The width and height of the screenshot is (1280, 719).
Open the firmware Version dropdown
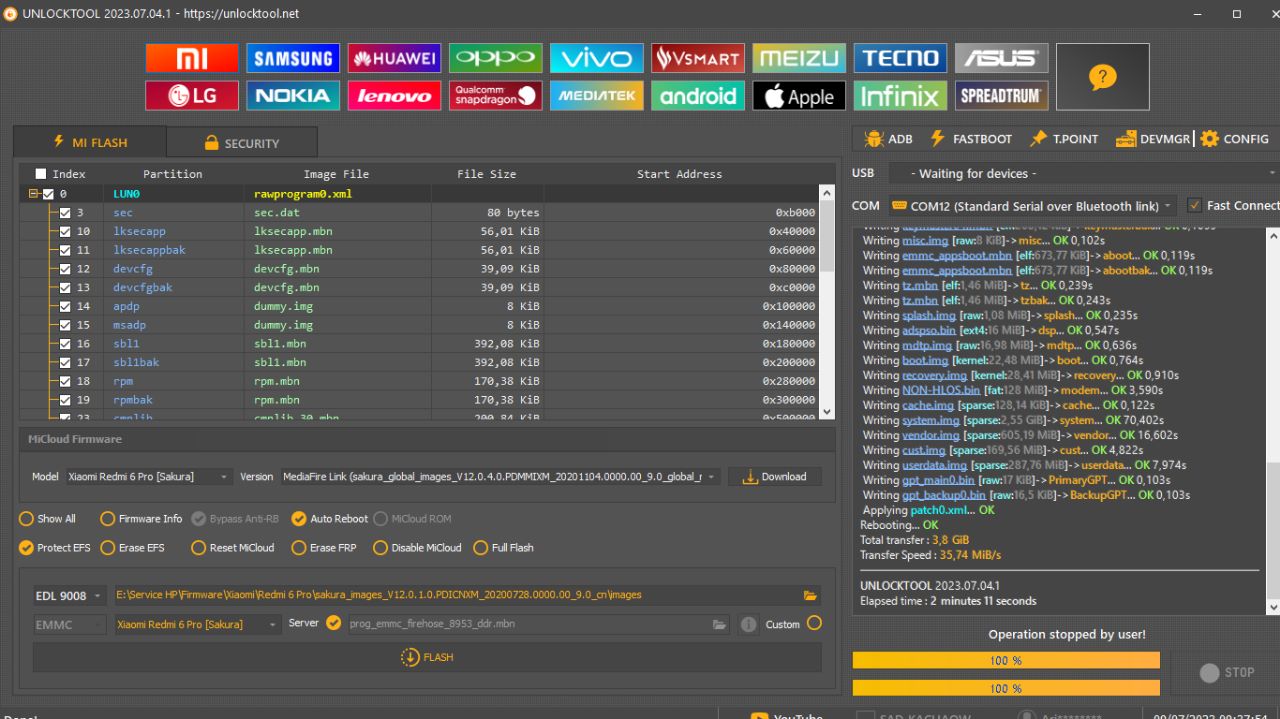(500, 477)
